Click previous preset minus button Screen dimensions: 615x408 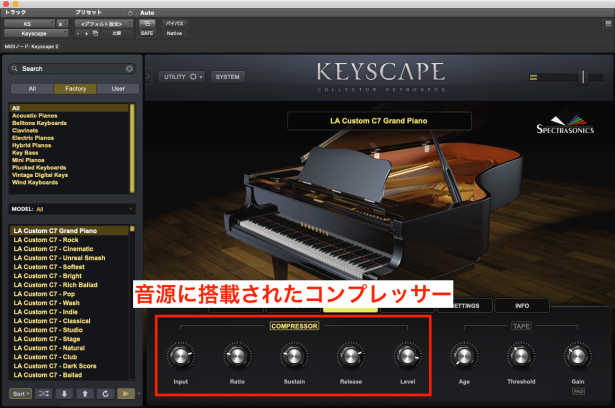pyautogui.click(x=78, y=34)
